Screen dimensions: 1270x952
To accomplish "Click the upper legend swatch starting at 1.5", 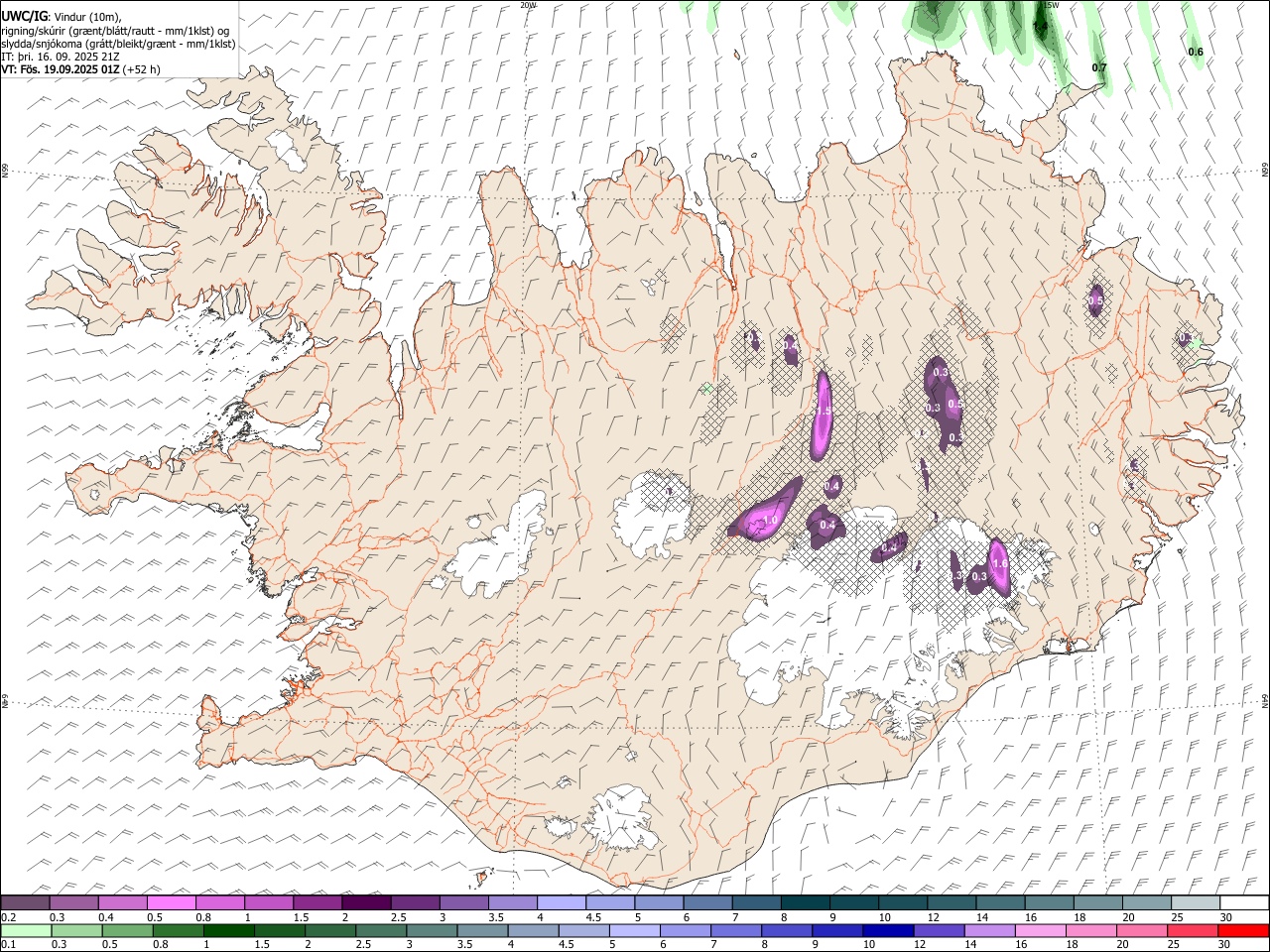I will click(317, 903).
